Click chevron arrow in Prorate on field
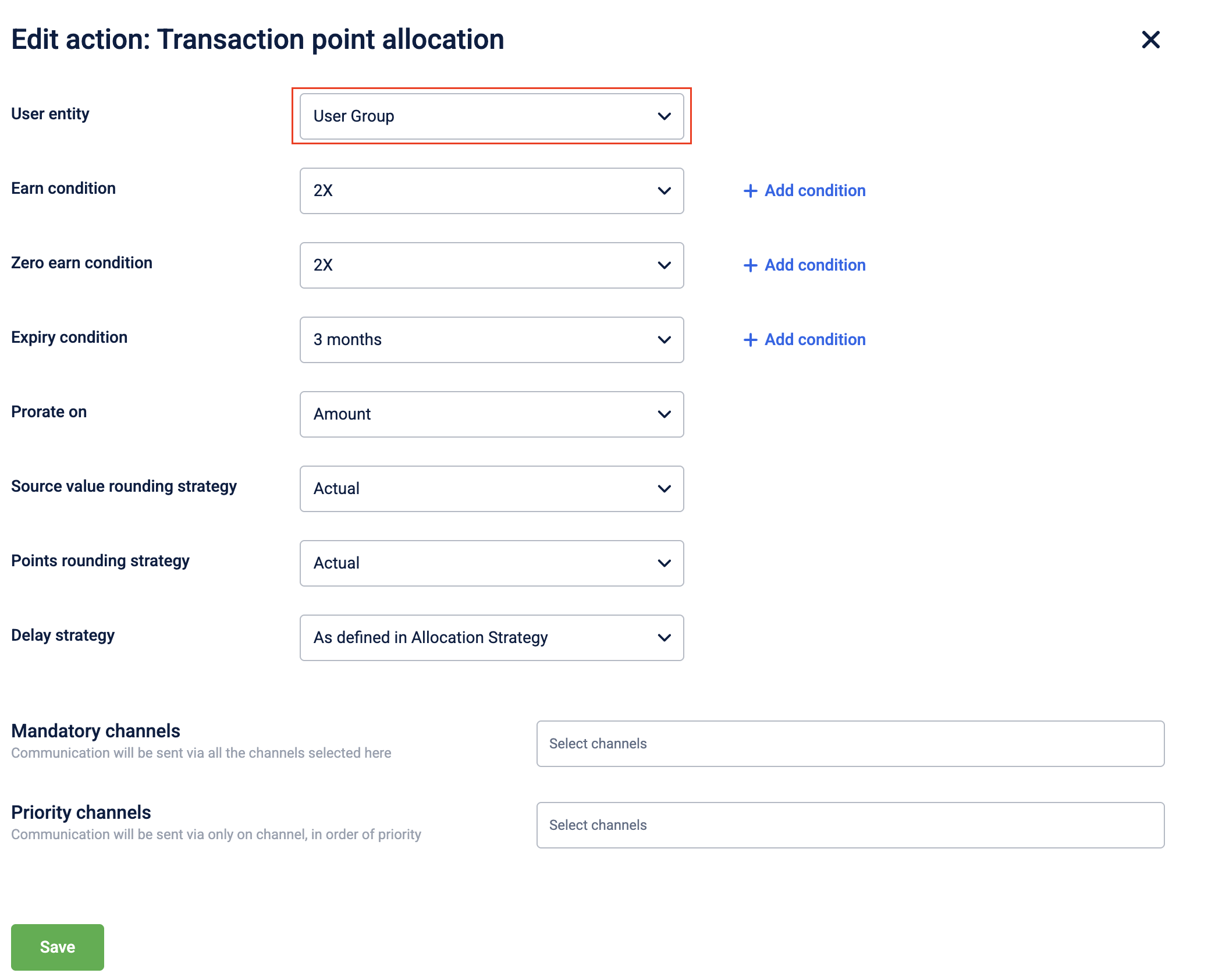 [664, 414]
